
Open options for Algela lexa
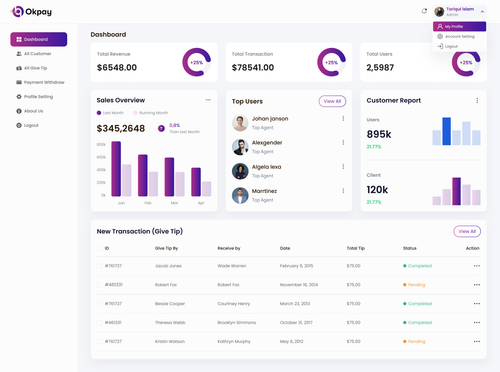pos(343,167)
